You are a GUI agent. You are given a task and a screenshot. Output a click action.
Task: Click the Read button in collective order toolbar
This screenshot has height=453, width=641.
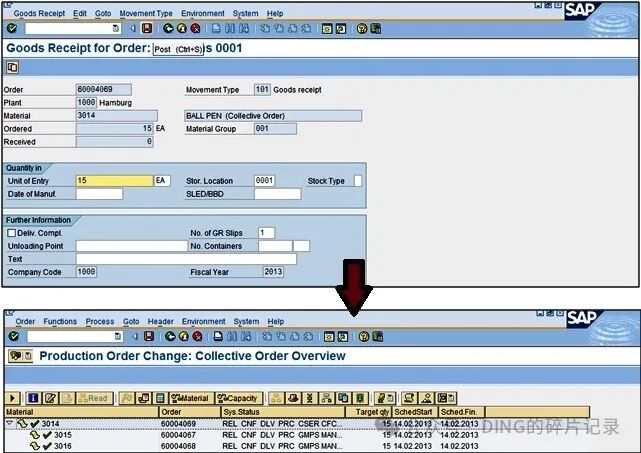coord(94,398)
